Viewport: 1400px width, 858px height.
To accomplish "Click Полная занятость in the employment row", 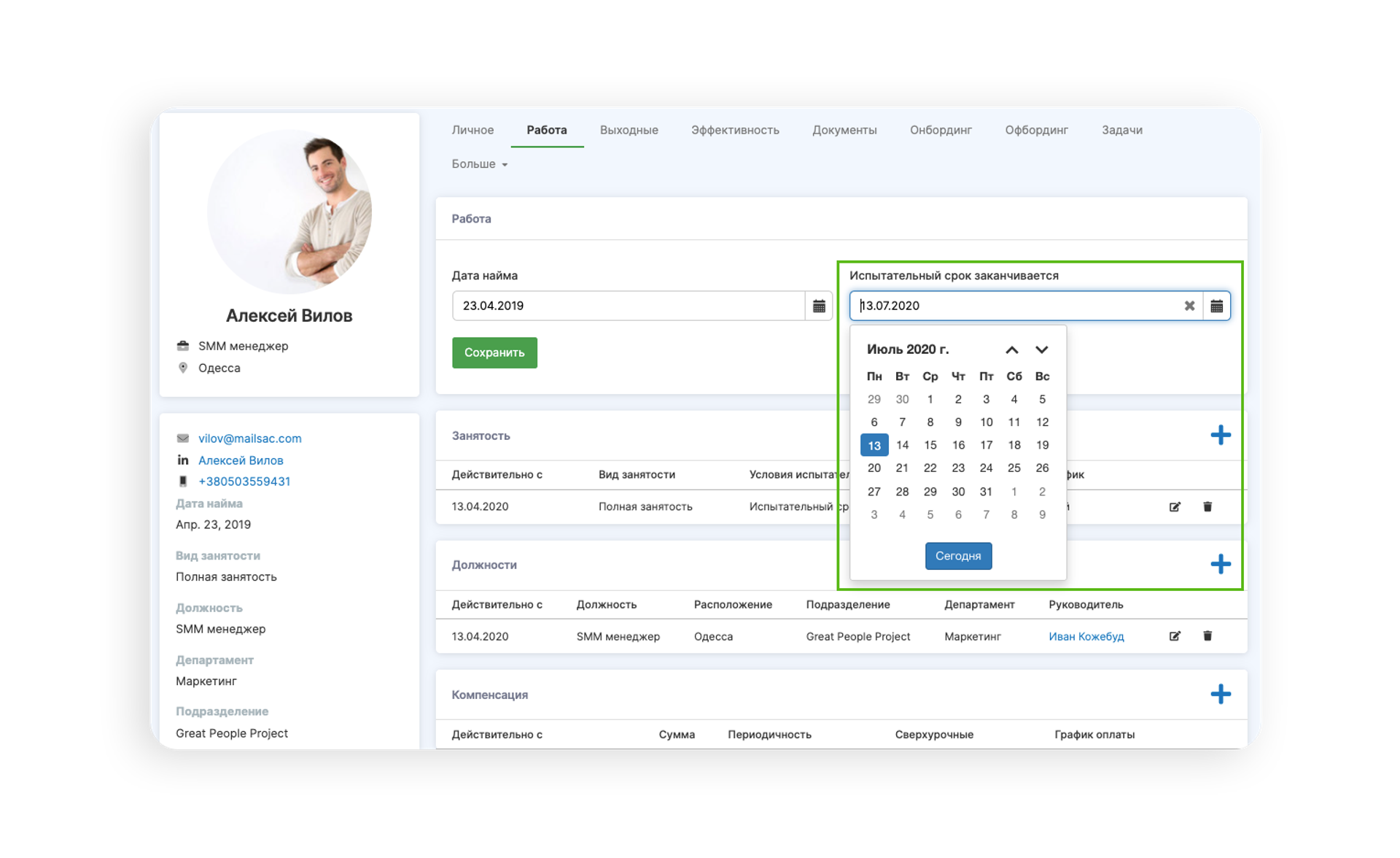I will click(645, 506).
